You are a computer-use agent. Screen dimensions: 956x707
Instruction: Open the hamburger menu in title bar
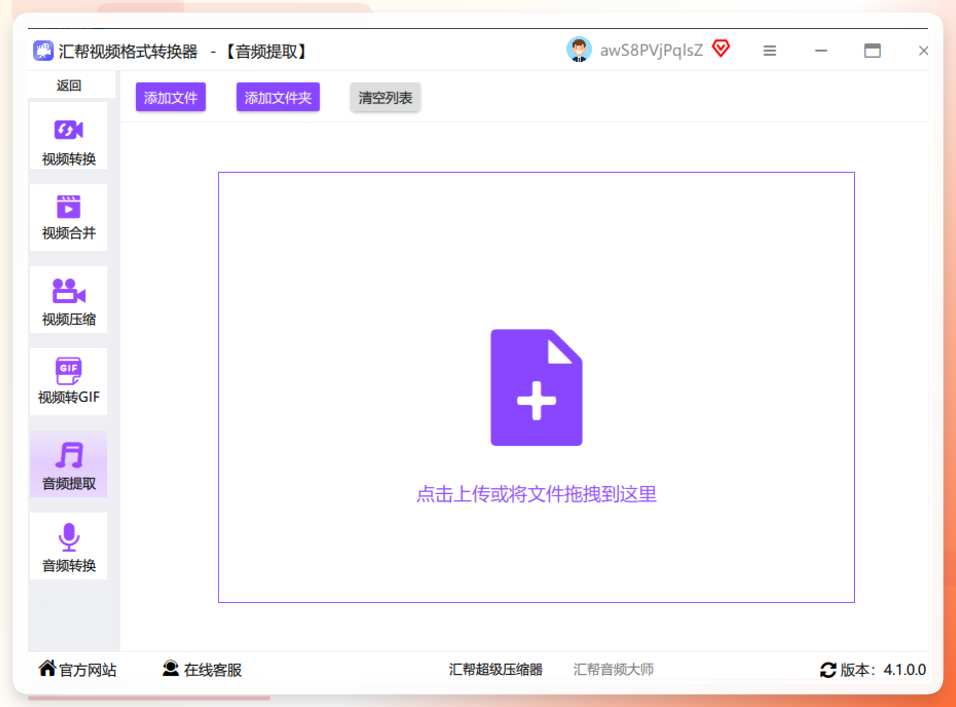coord(769,51)
